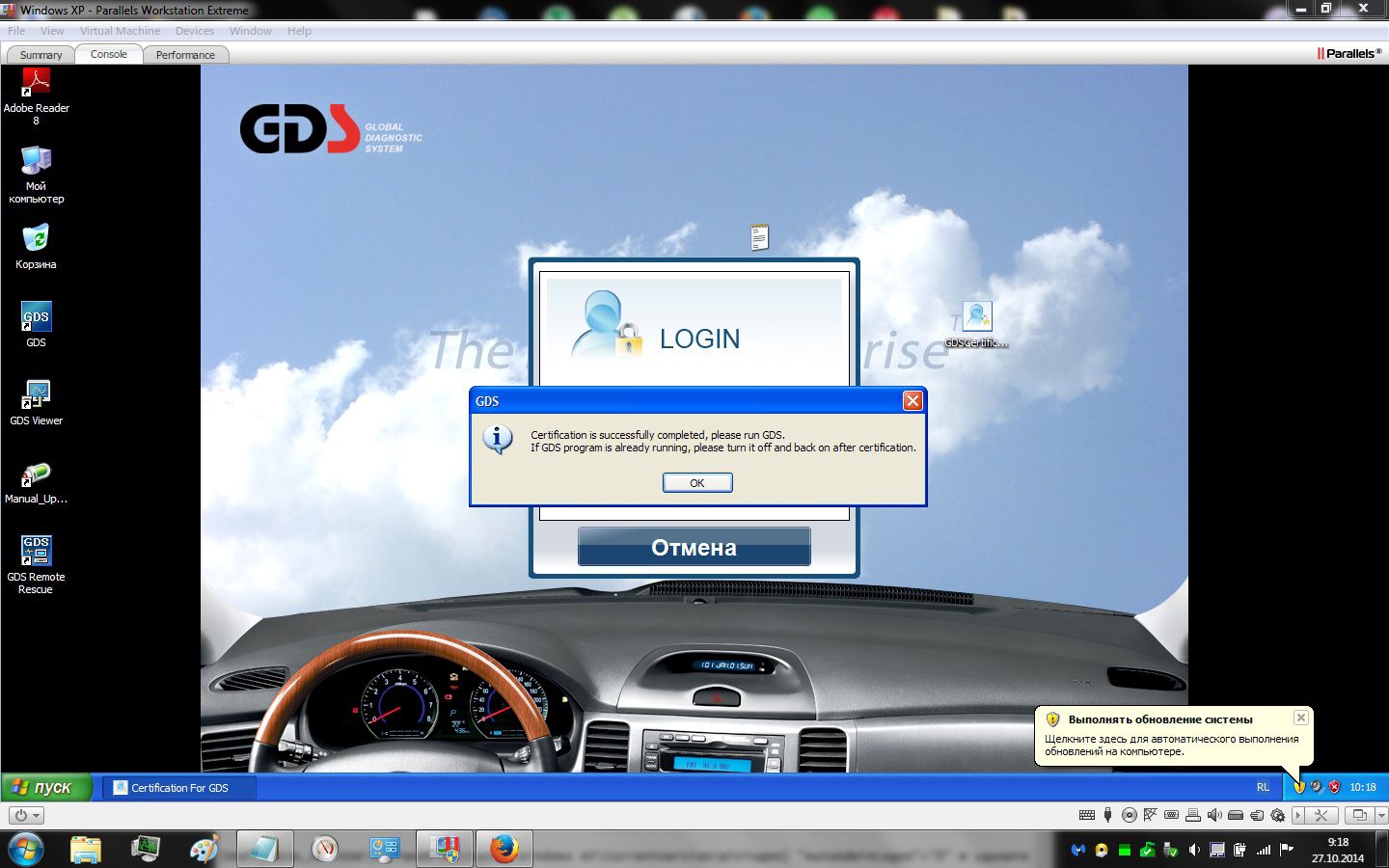Click the host clock showing 9:18
Screen dimensions: 1389x868
pos(1338,850)
